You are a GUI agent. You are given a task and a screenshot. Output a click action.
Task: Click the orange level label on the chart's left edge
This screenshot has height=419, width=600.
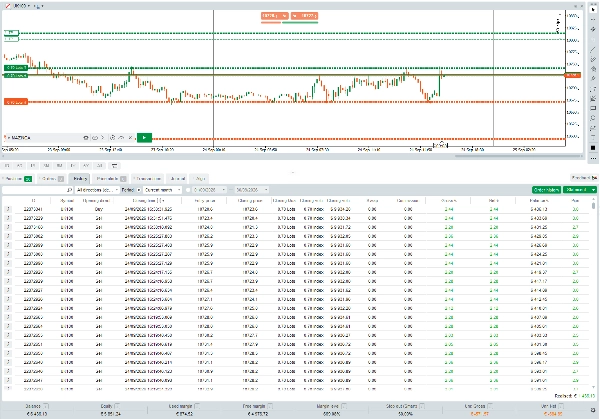pos(16,102)
